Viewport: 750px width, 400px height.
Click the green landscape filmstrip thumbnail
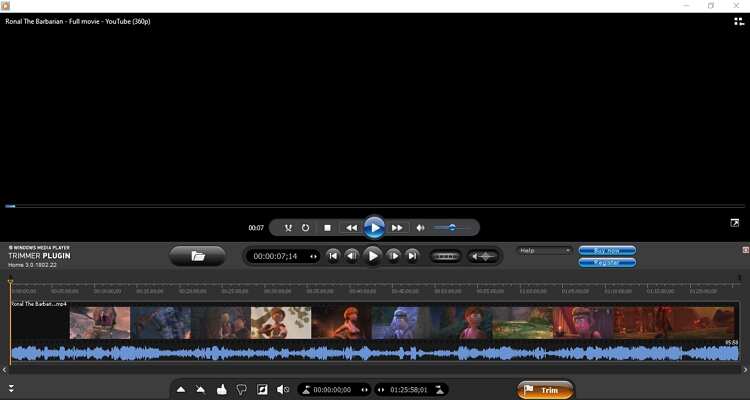pos(523,323)
